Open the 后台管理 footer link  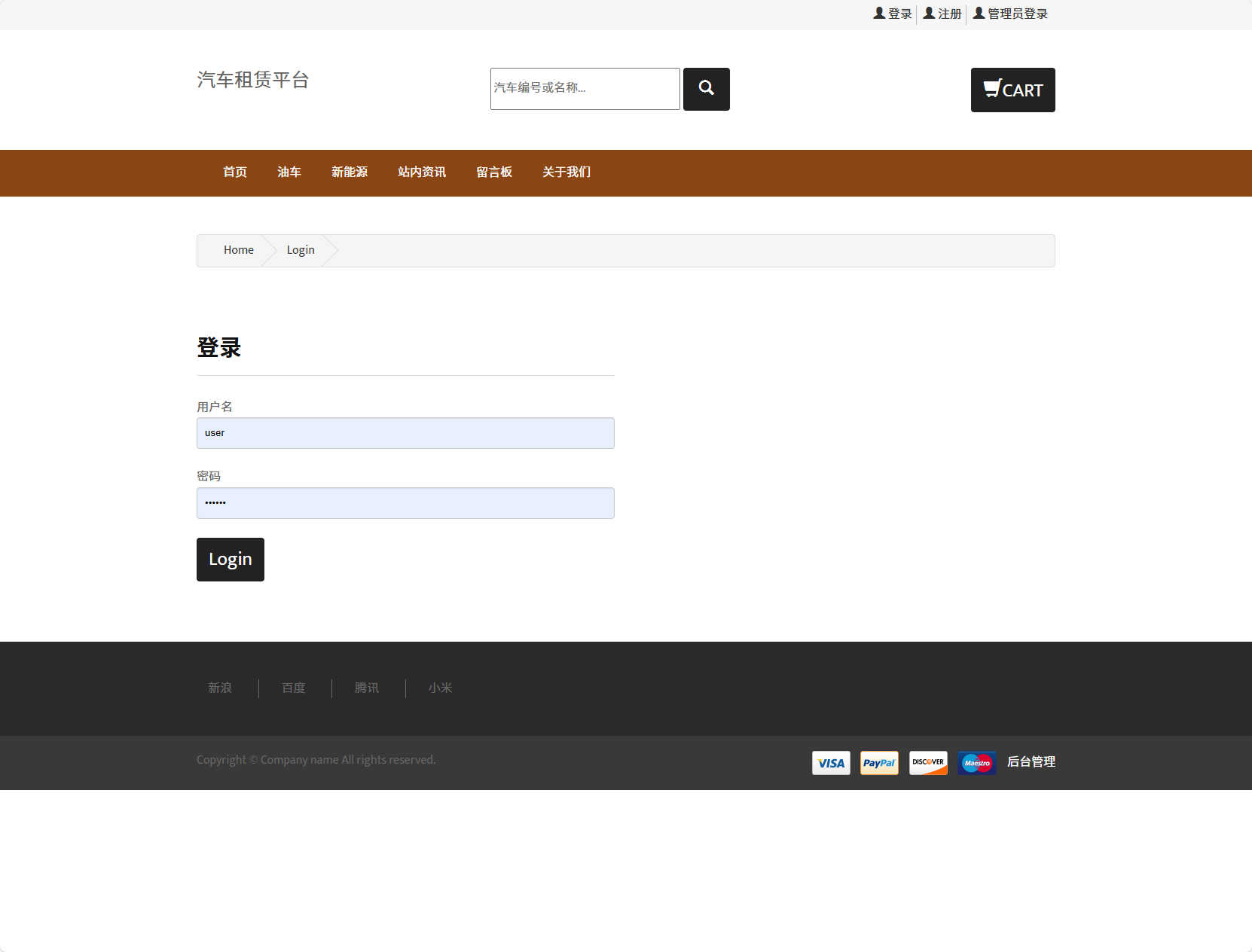[x=1031, y=762]
